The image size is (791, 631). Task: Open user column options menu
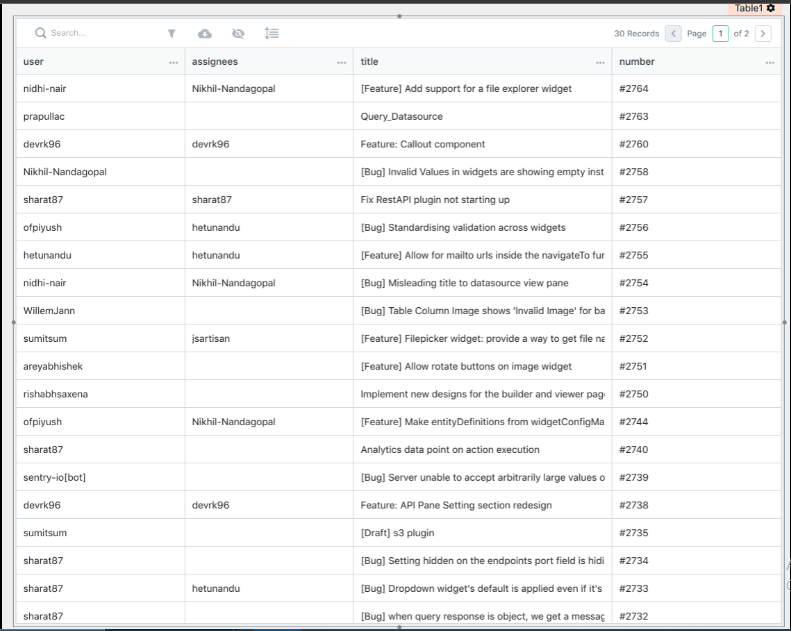(x=174, y=63)
